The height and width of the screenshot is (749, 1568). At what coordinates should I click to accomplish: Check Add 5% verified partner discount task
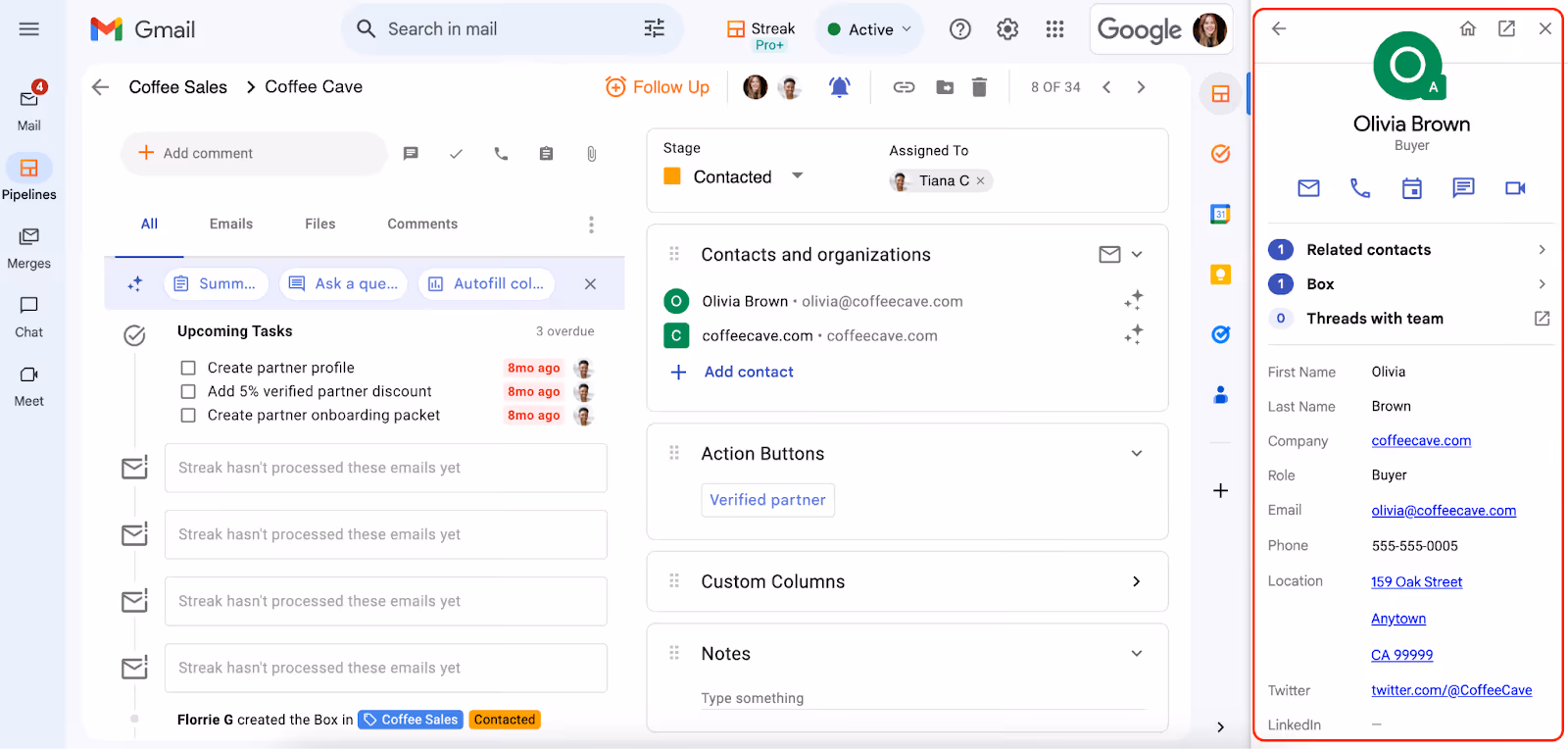(188, 391)
